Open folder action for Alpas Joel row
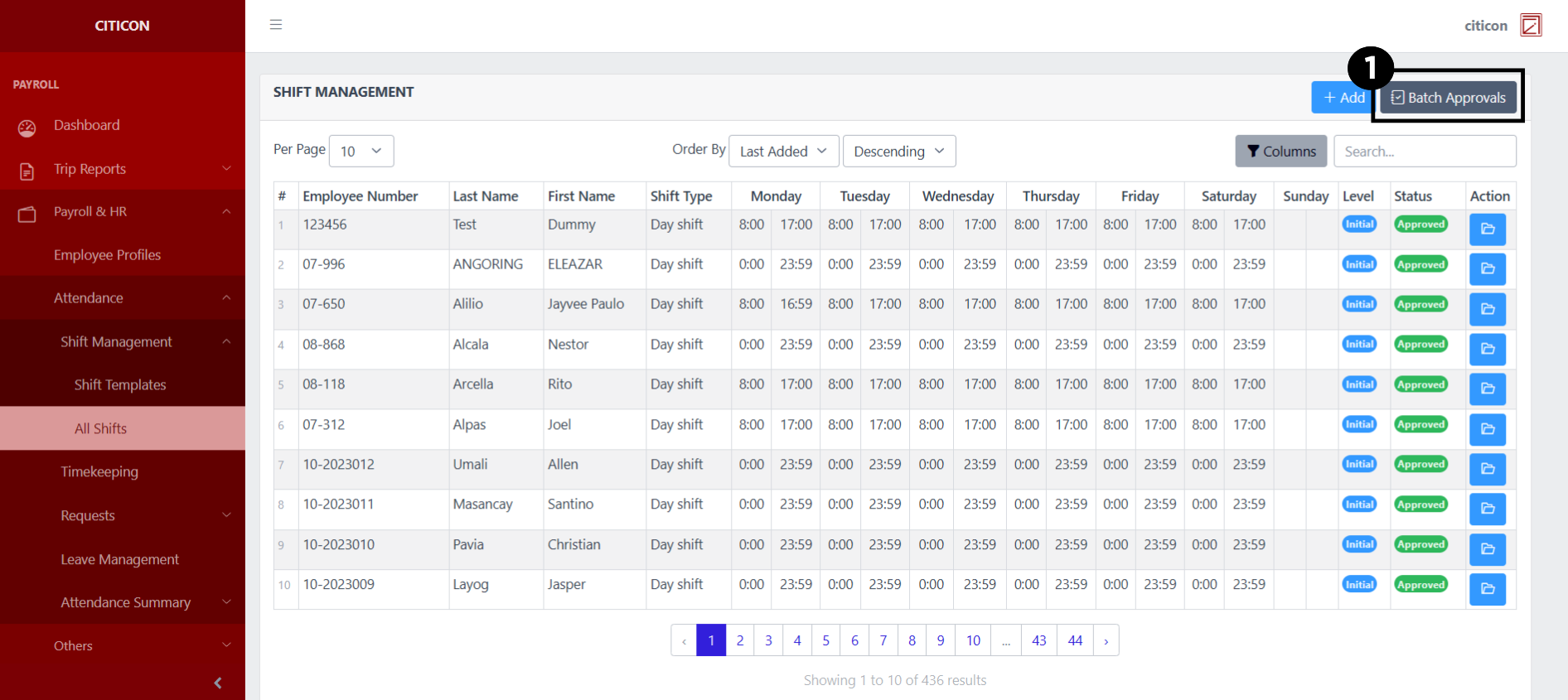This screenshot has width=1568, height=700. coord(1487,429)
